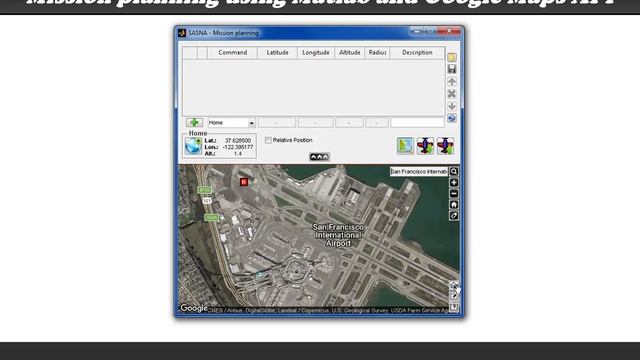Screen dimensions: 640x360
Task: Move waypoint up with the up arrow icon
Action: click(x=452, y=82)
